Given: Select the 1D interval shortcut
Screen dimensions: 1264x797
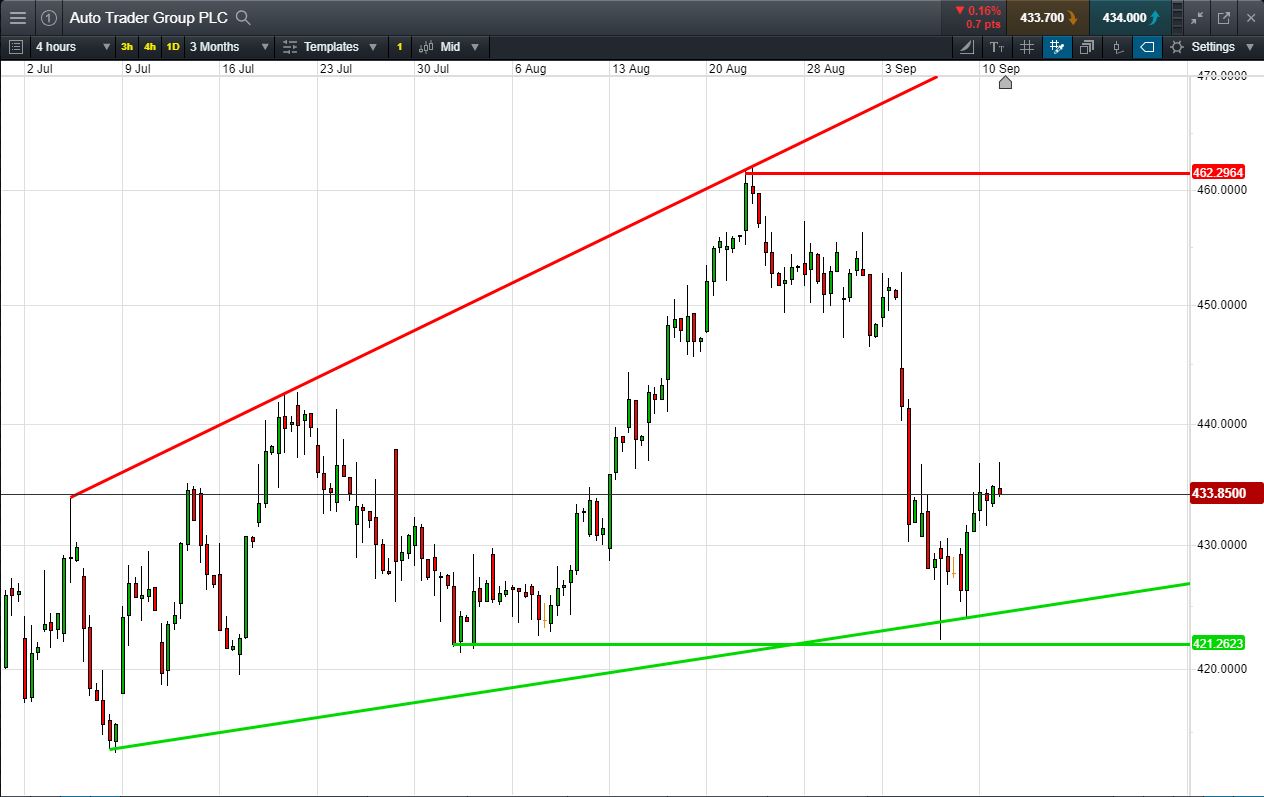Looking at the screenshot, I should [x=173, y=47].
